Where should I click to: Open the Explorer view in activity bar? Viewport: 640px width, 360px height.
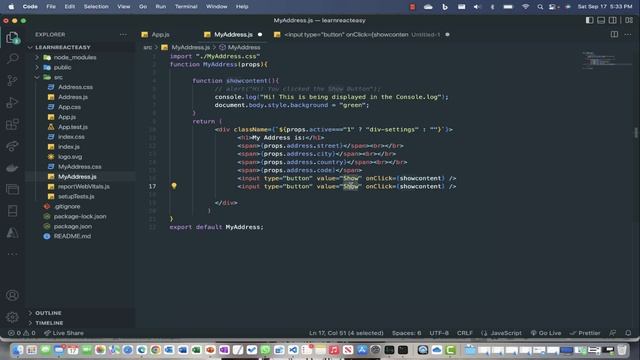12,38
